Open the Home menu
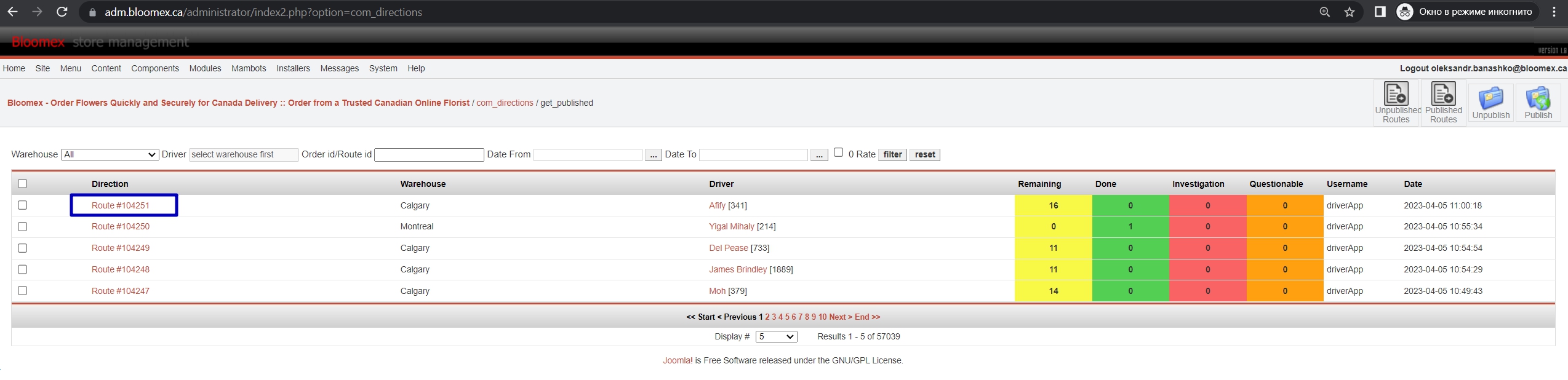The image size is (1568, 380). [14, 68]
